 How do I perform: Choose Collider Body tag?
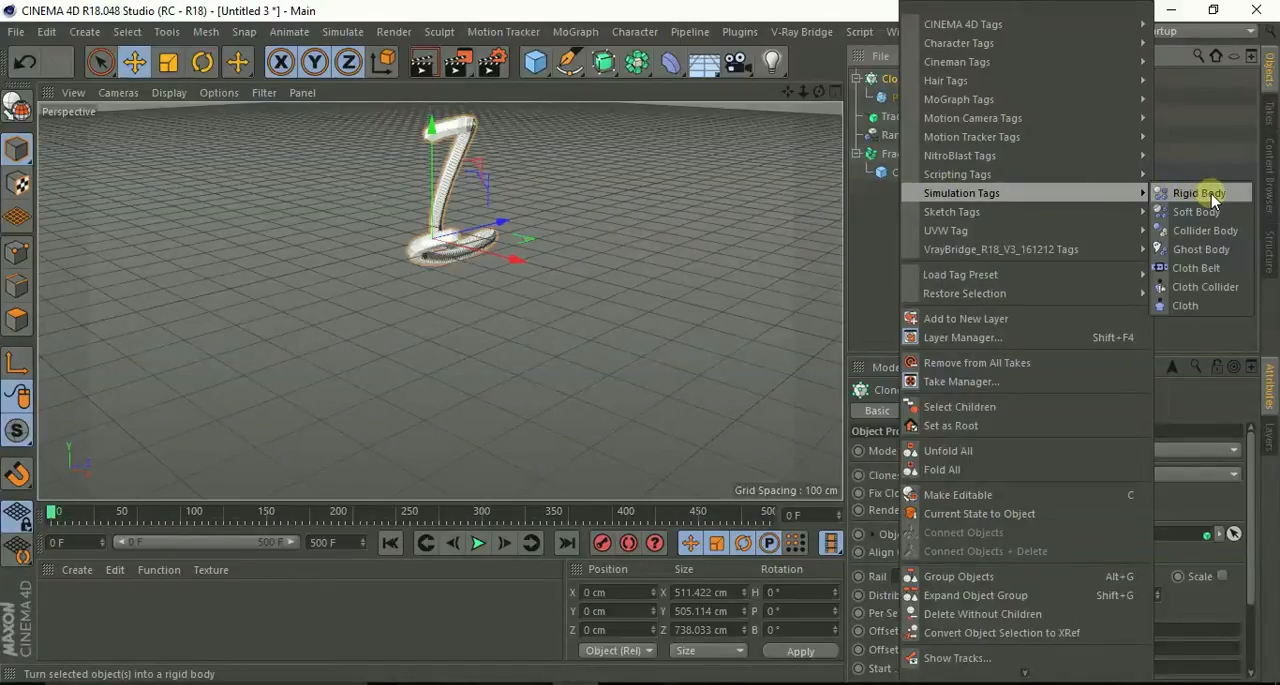[1202, 231]
